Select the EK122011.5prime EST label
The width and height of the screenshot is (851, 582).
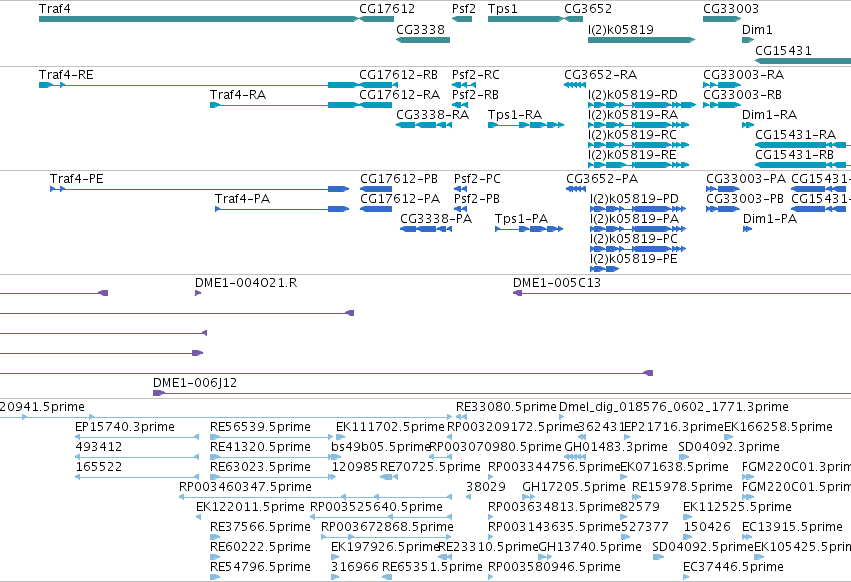click(250, 507)
